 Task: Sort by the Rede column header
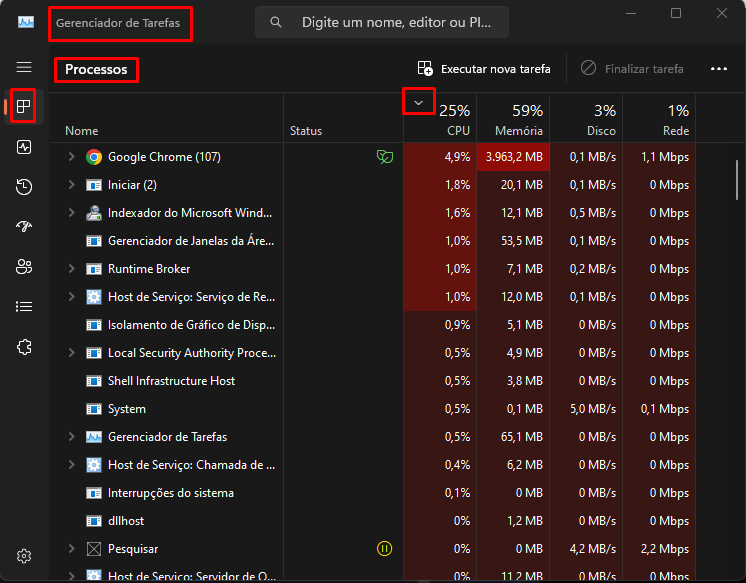tap(659, 119)
